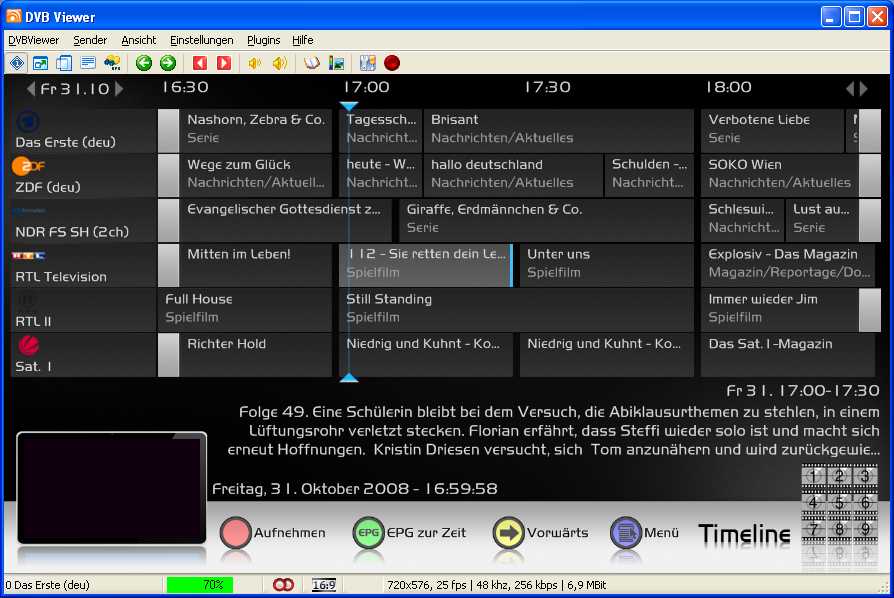Select Mitten im Leben! programme
This screenshot has width=894, height=598.
(x=255, y=266)
